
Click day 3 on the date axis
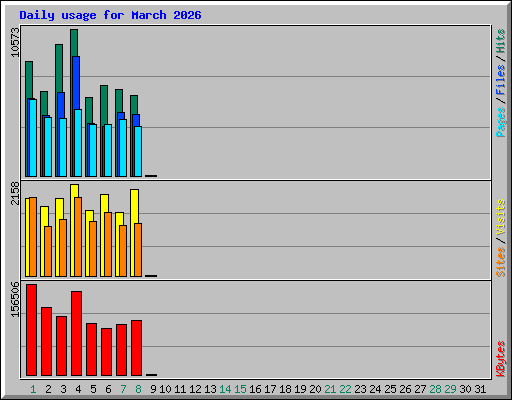tap(63, 389)
